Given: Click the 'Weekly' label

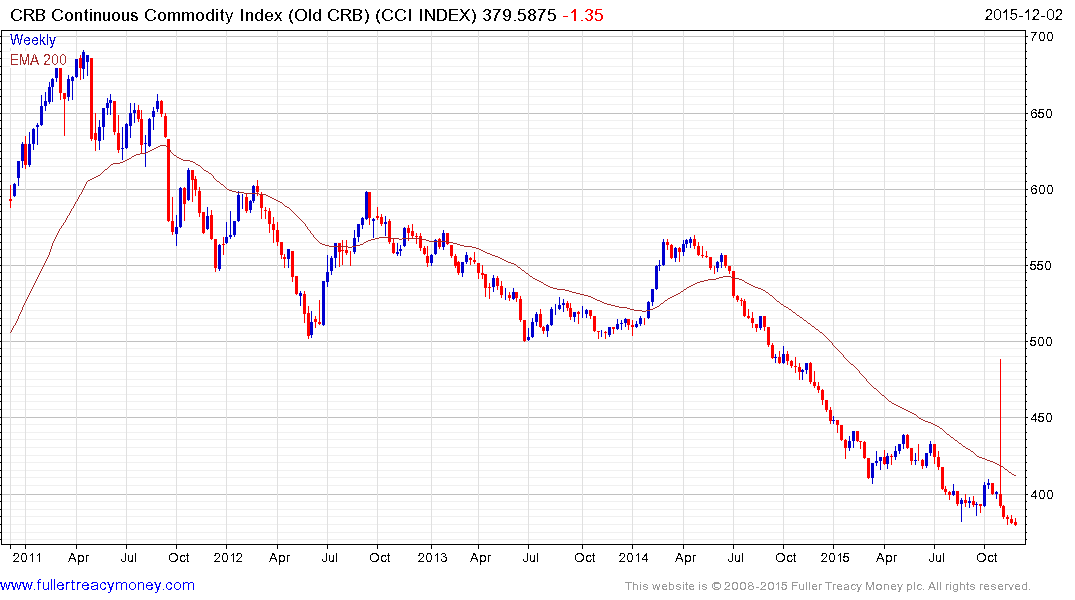Looking at the screenshot, I should pyautogui.click(x=33, y=40).
